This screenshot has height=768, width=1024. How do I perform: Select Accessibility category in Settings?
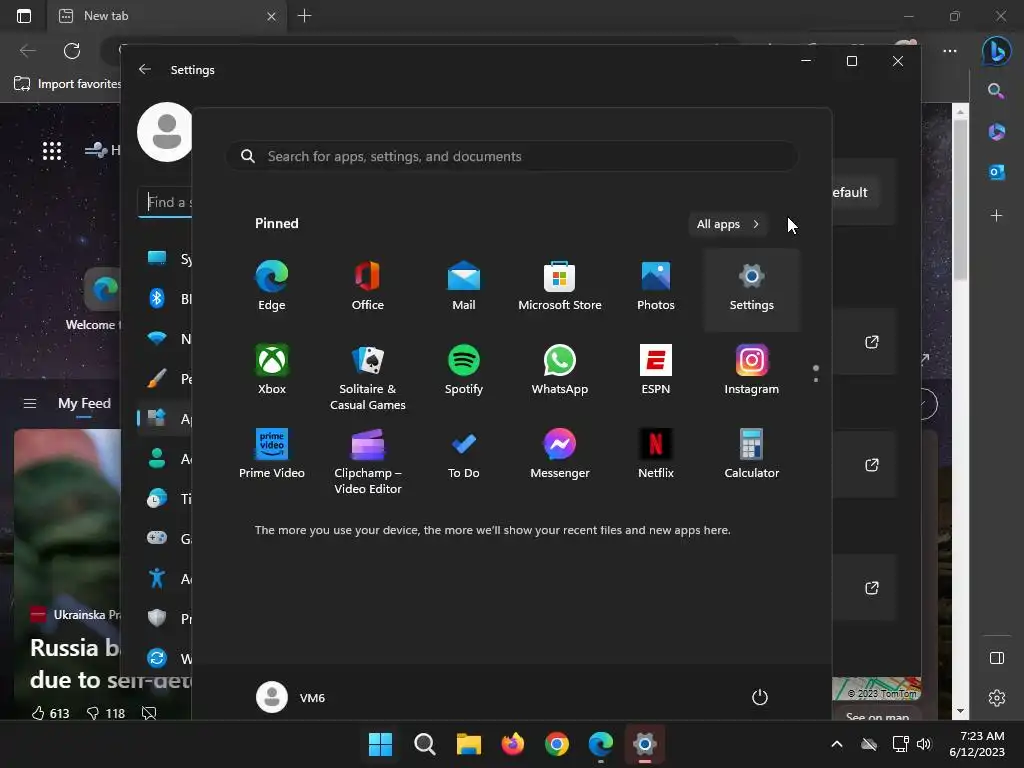click(165, 578)
